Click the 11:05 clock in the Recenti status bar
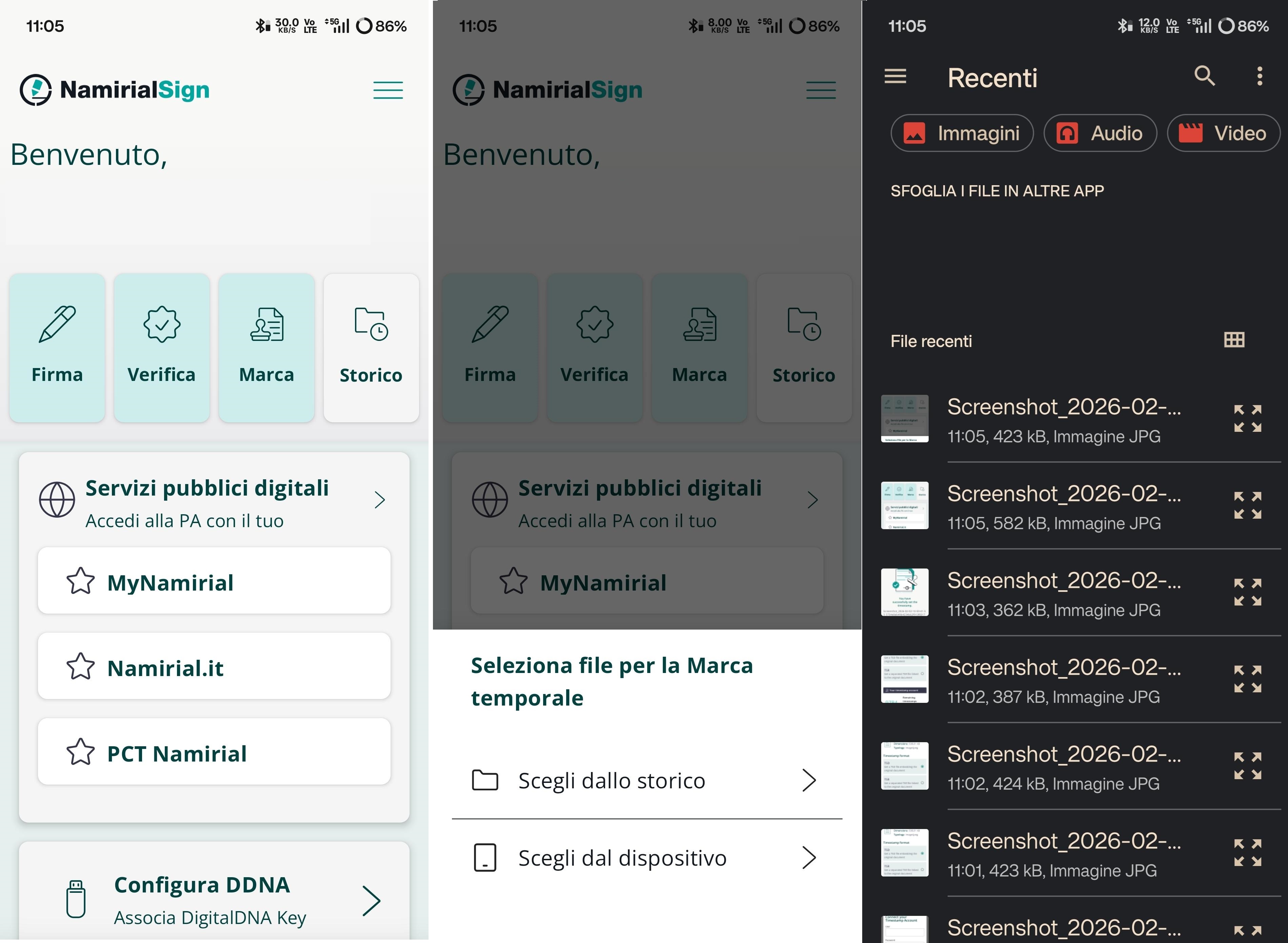This screenshot has width=1288, height=943. click(907, 26)
